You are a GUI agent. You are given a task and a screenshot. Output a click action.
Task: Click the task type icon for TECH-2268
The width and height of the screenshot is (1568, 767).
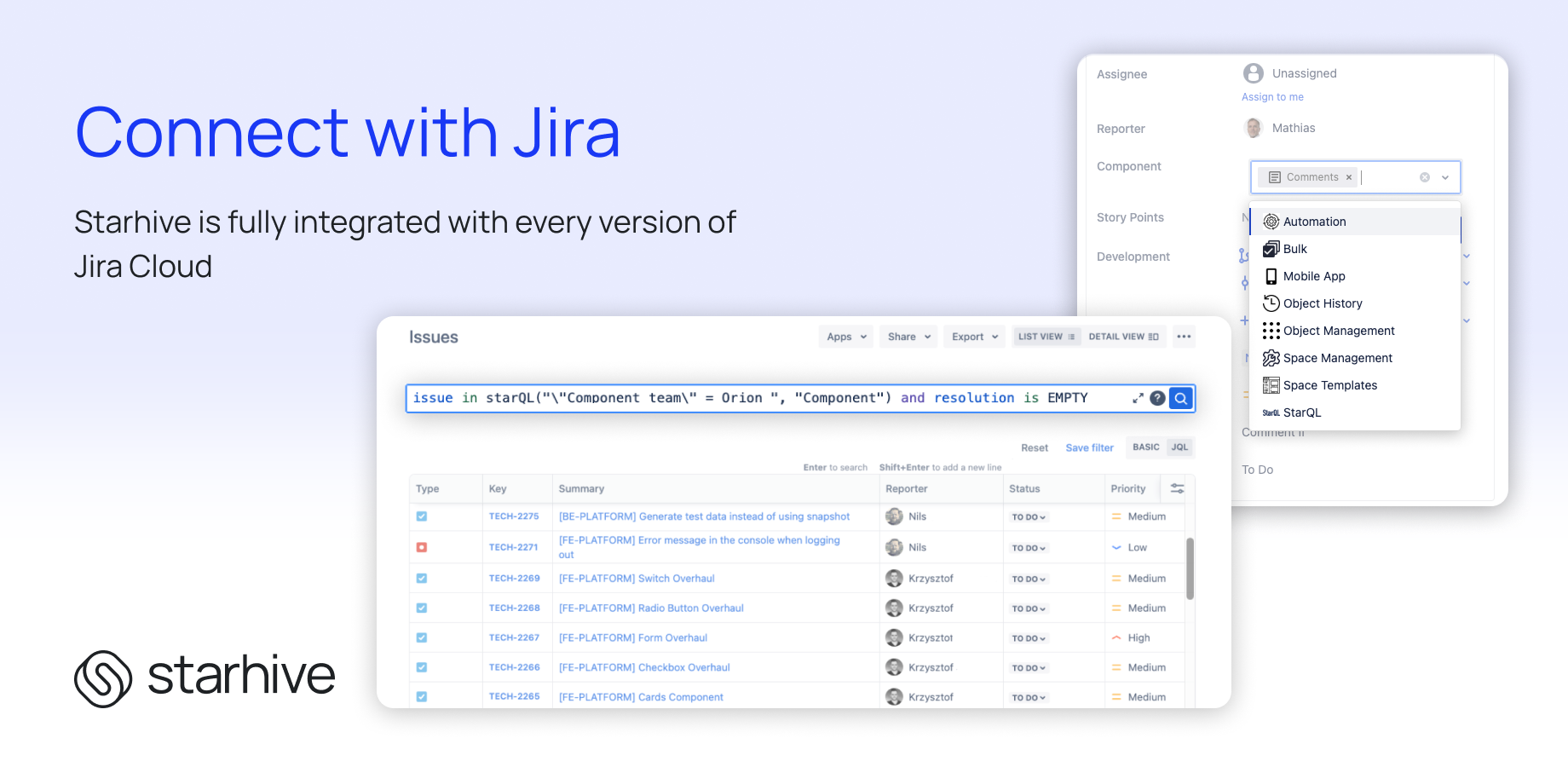click(x=422, y=608)
